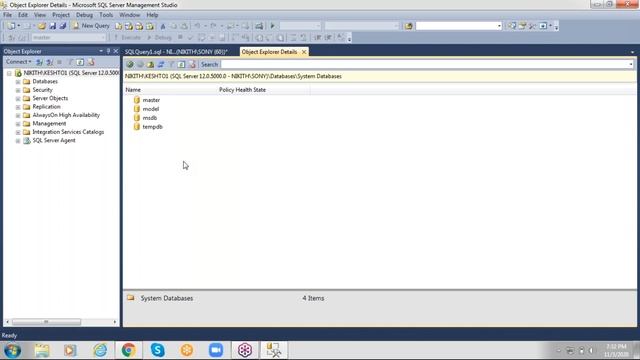Image resolution: width=640 pixels, height=360 pixels.
Task: Click the Synchronize icon in Details toolbar
Action: (161, 64)
